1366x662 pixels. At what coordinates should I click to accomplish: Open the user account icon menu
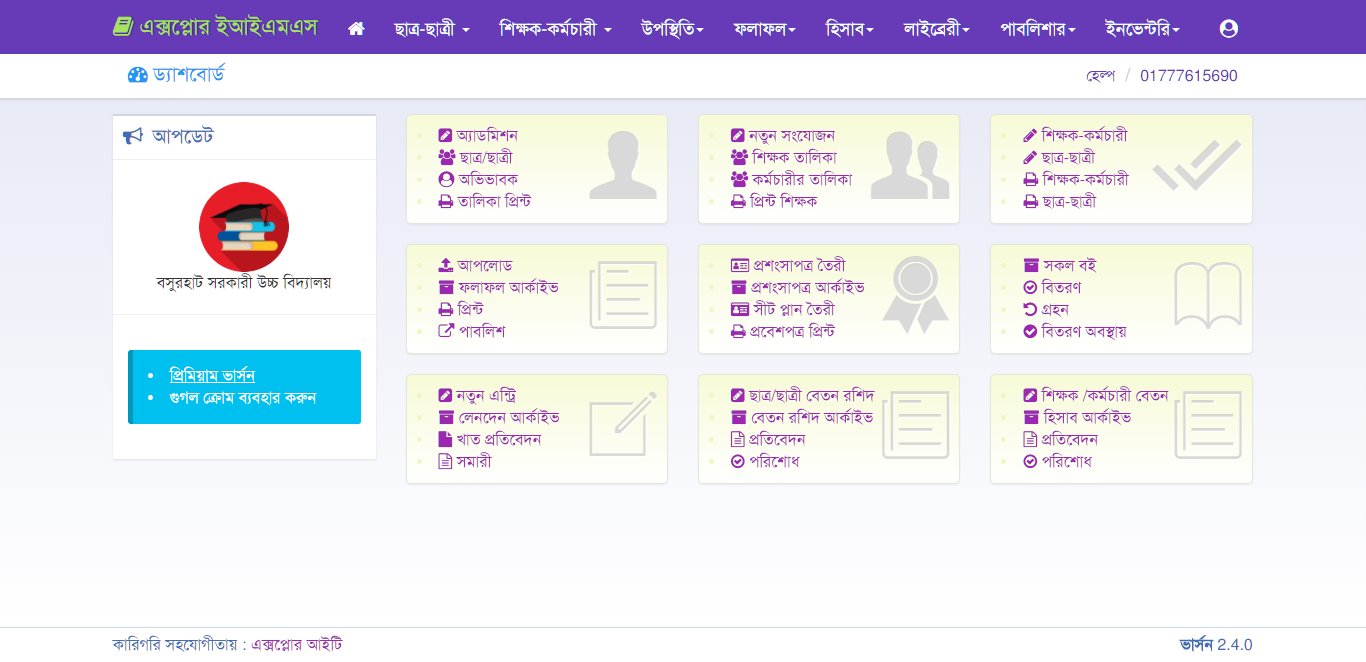(1229, 29)
